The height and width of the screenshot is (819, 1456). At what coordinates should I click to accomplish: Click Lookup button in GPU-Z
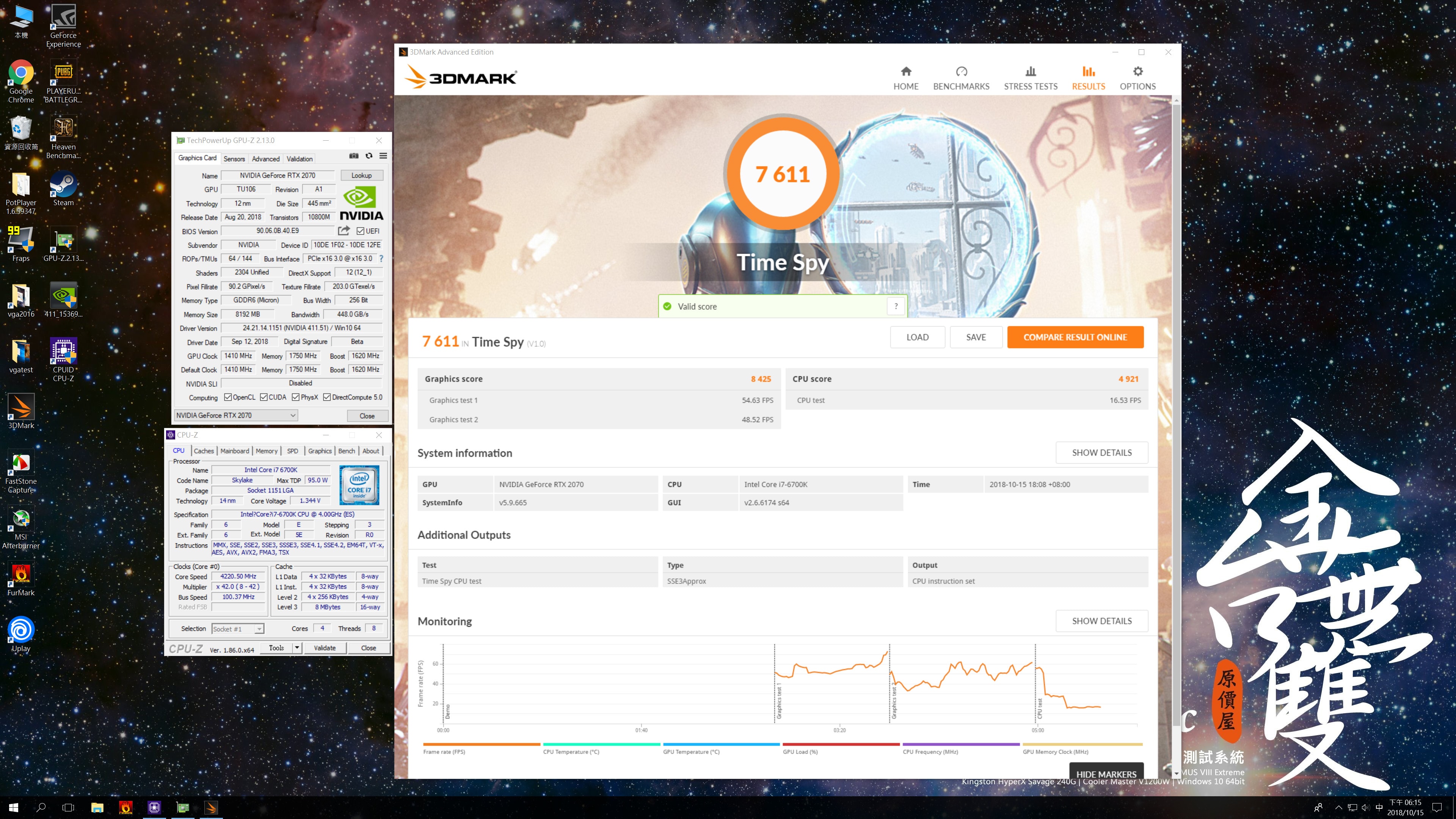click(x=361, y=175)
